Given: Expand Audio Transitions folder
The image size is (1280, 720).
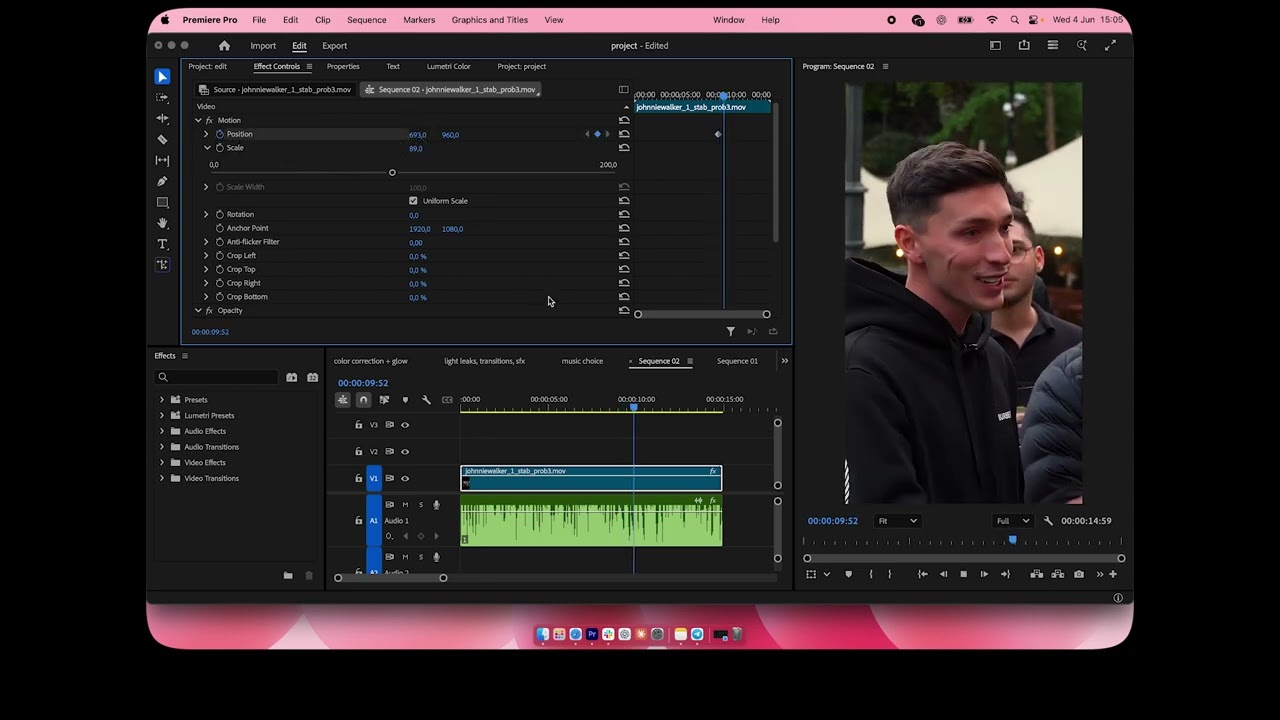Looking at the screenshot, I should pyautogui.click(x=162, y=447).
